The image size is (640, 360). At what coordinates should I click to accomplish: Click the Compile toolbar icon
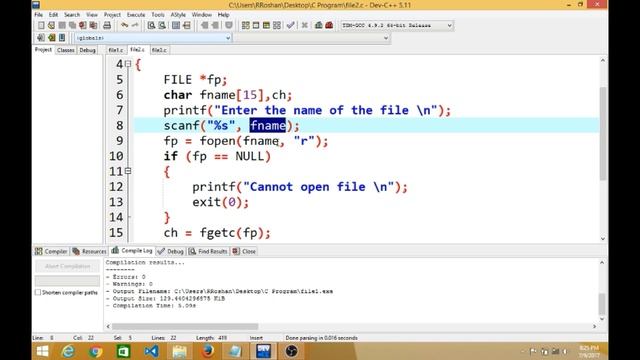(245, 25)
